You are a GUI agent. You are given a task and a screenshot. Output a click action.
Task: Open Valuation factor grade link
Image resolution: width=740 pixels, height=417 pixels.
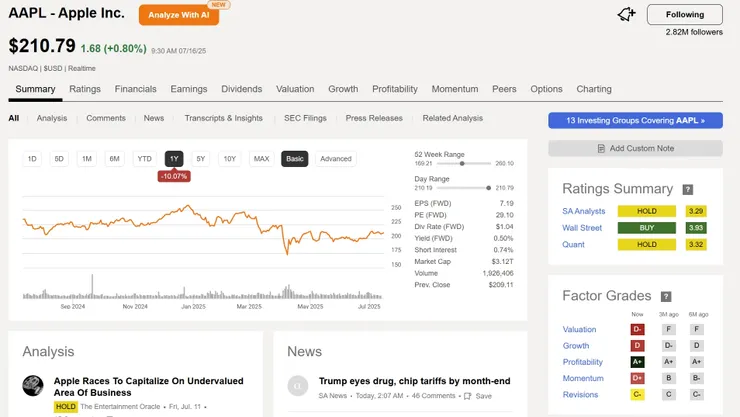pos(579,329)
